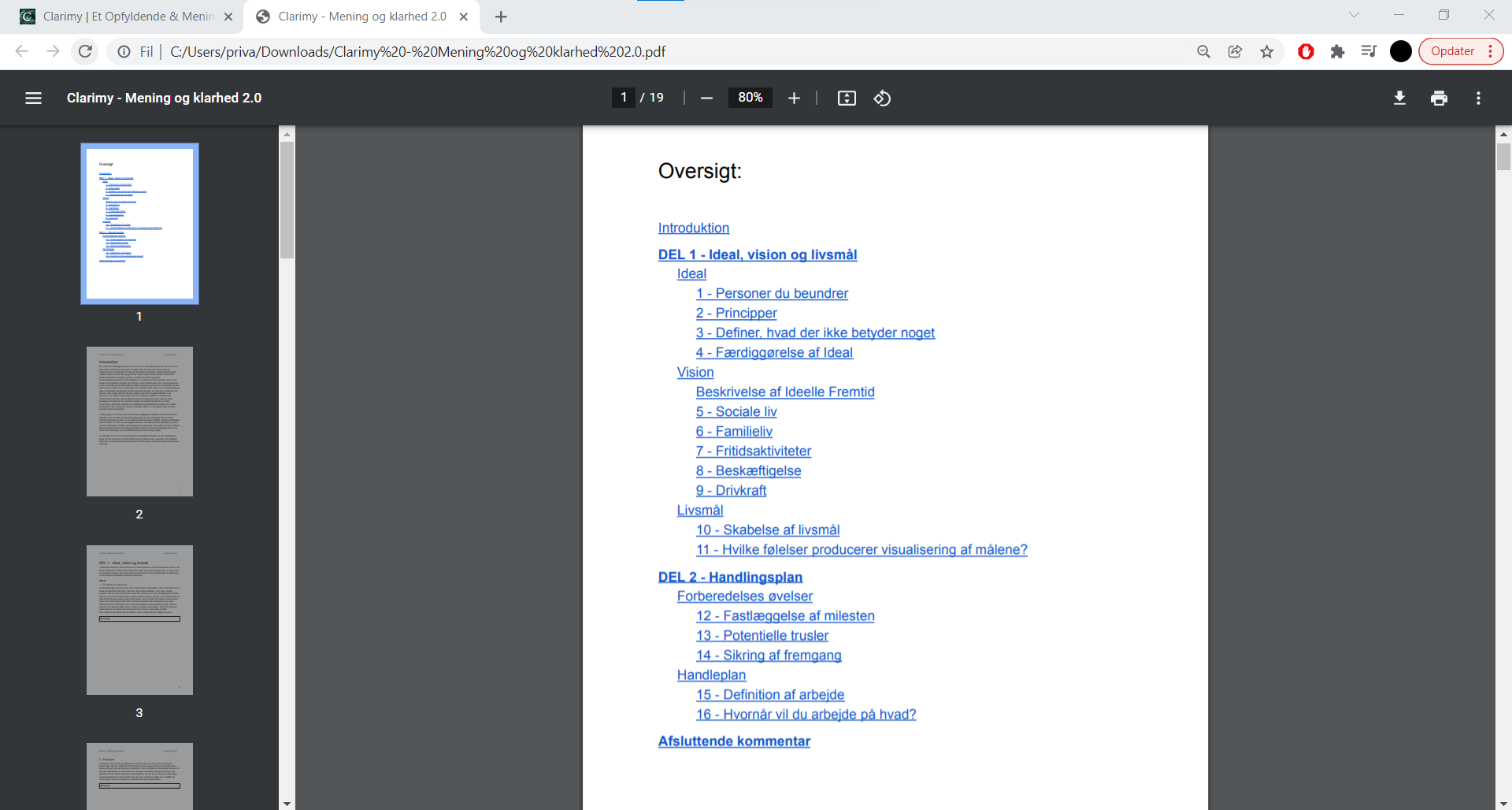Viewport: 1512px width, 810px height.
Task: Open the PDF viewer more actions menu
Action: [1478, 98]
